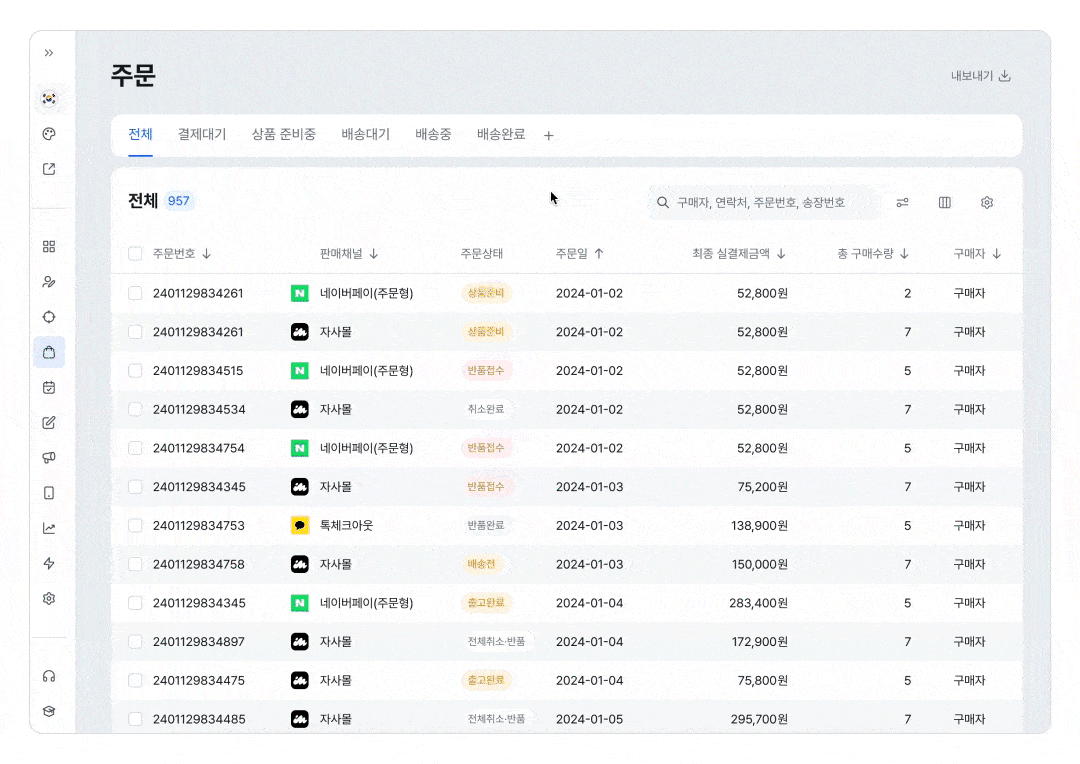
Task: Click the headphones support icon in sidebar
Action: [x=49, y=676]
